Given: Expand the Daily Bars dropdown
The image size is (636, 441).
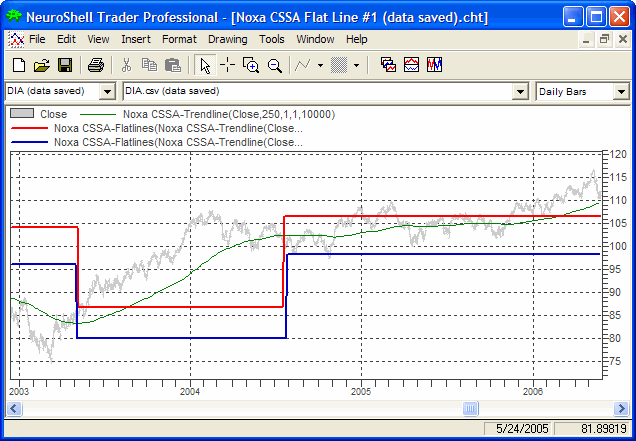Looking at the screenshot, I should (621, 92).
